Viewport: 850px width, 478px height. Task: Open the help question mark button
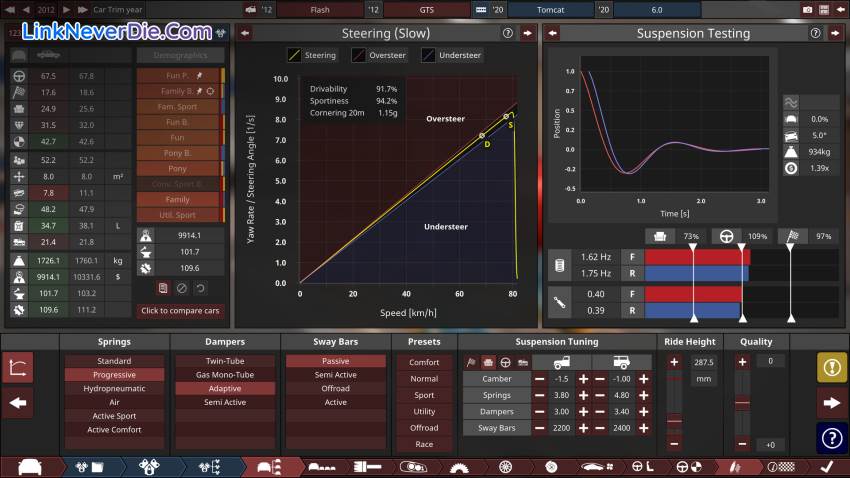click(x=832, y=436)
